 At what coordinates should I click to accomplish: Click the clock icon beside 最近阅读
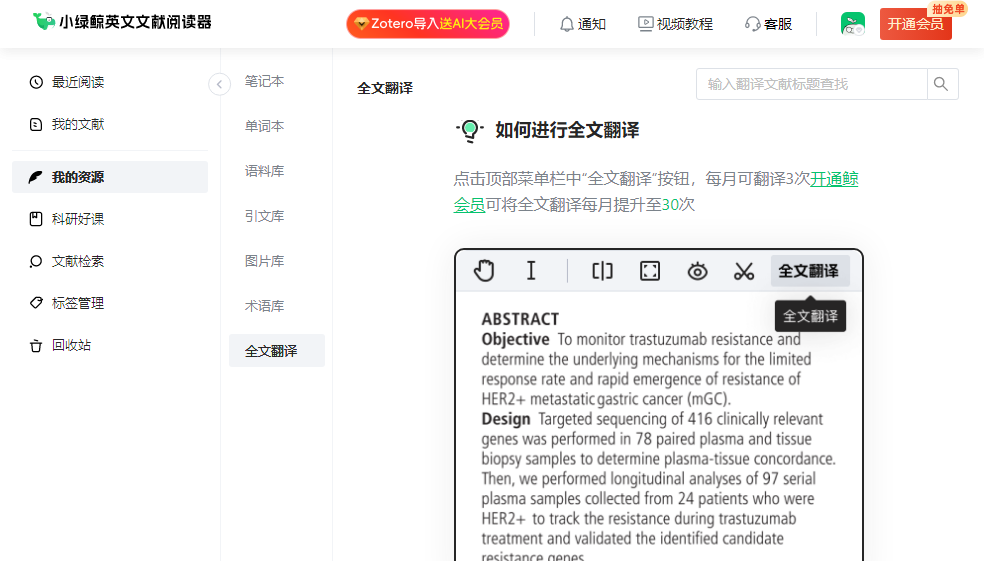(x=36, y=82)
